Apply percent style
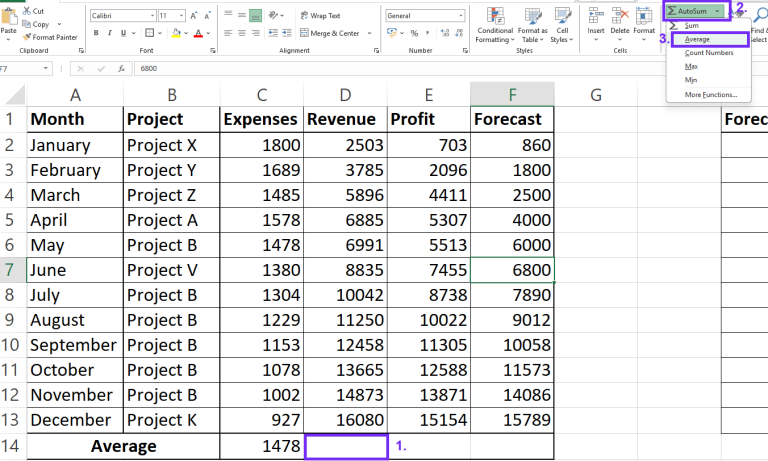Image resolution: width=768 pixels, height=461 pixels. coord(414,33)
